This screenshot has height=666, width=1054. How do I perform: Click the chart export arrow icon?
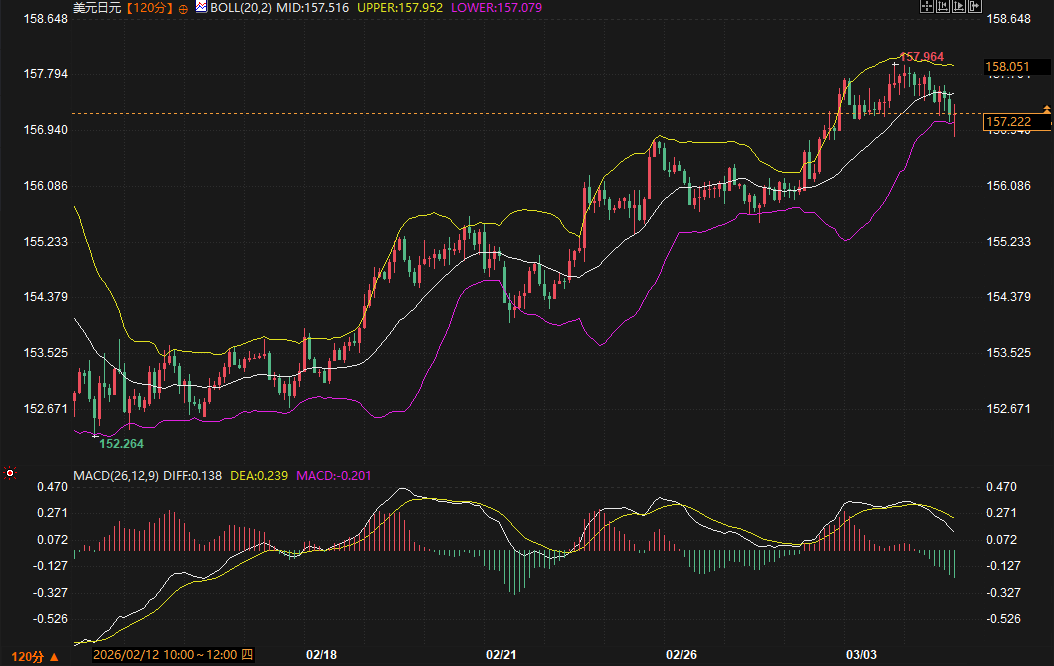point(973,7)
